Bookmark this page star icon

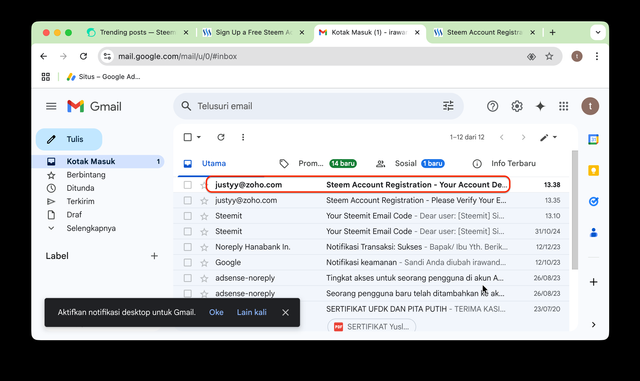point(549,56)
